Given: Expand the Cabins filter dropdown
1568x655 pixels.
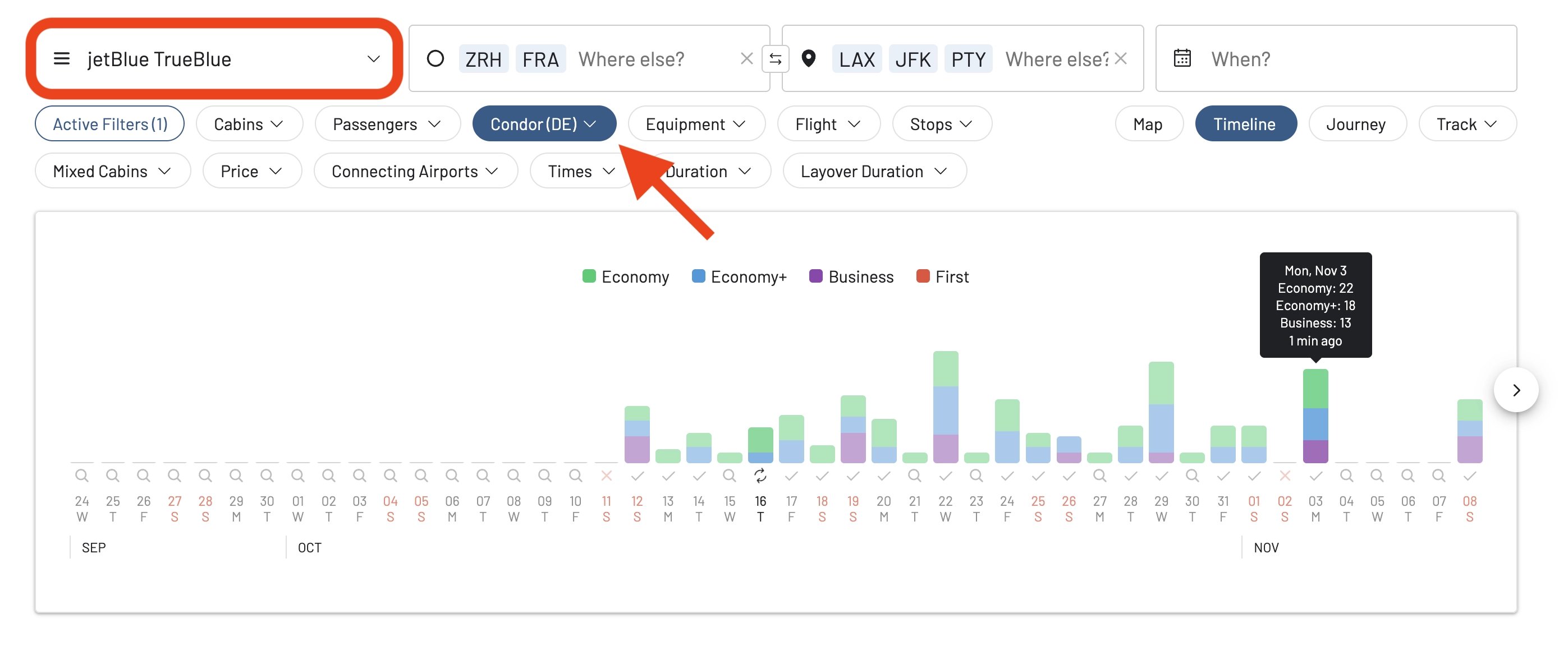Looking at the screenshot, I should tap(249, 124).
